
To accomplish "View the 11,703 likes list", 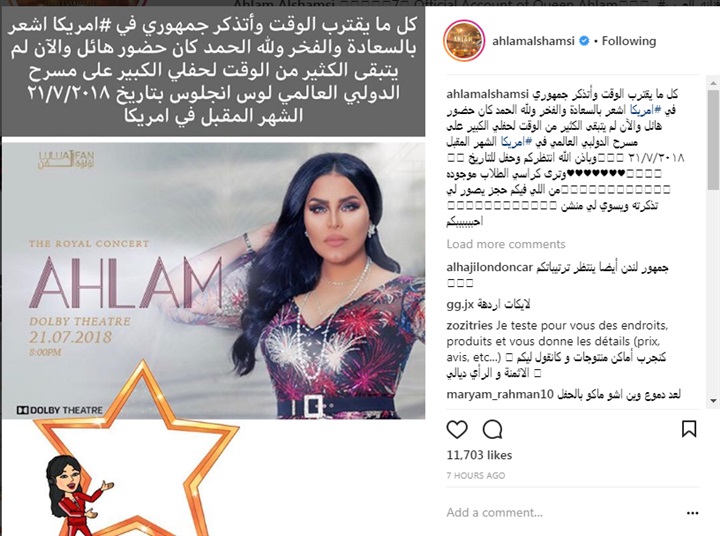I will pos(479,455).
